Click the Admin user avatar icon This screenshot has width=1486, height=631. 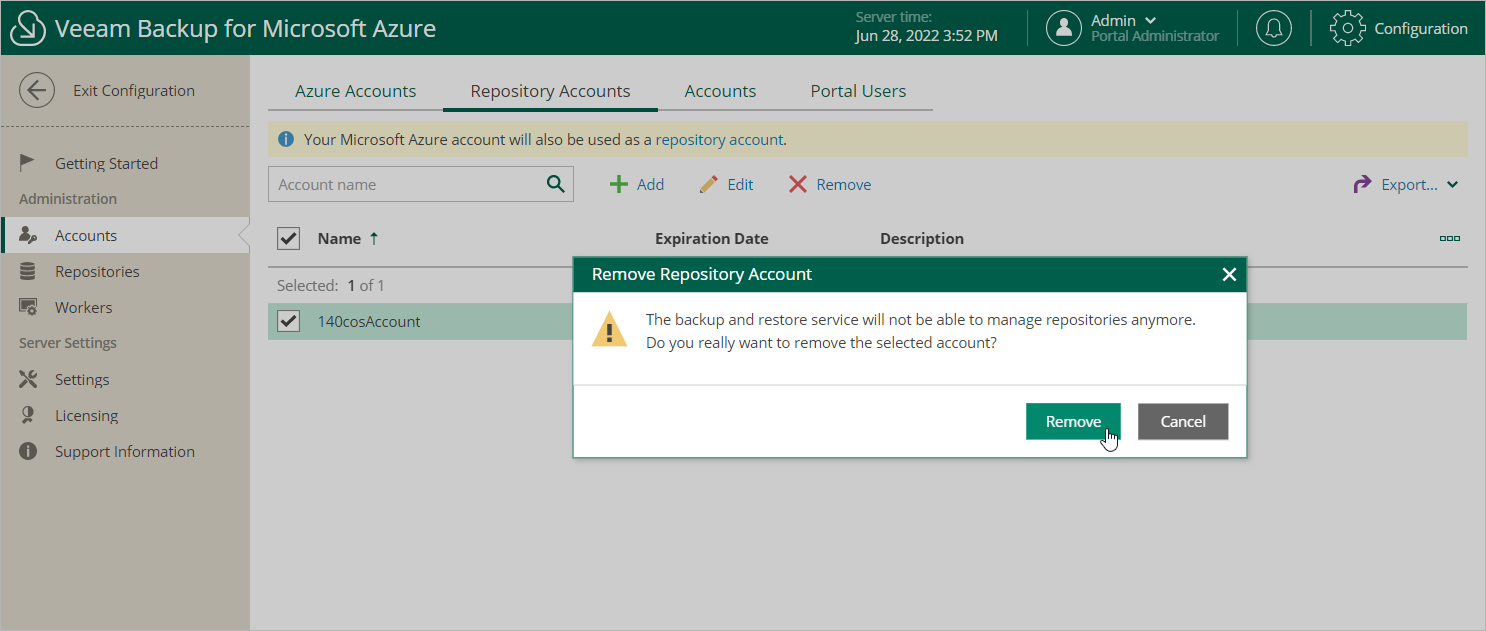(x=1064, y=28)
